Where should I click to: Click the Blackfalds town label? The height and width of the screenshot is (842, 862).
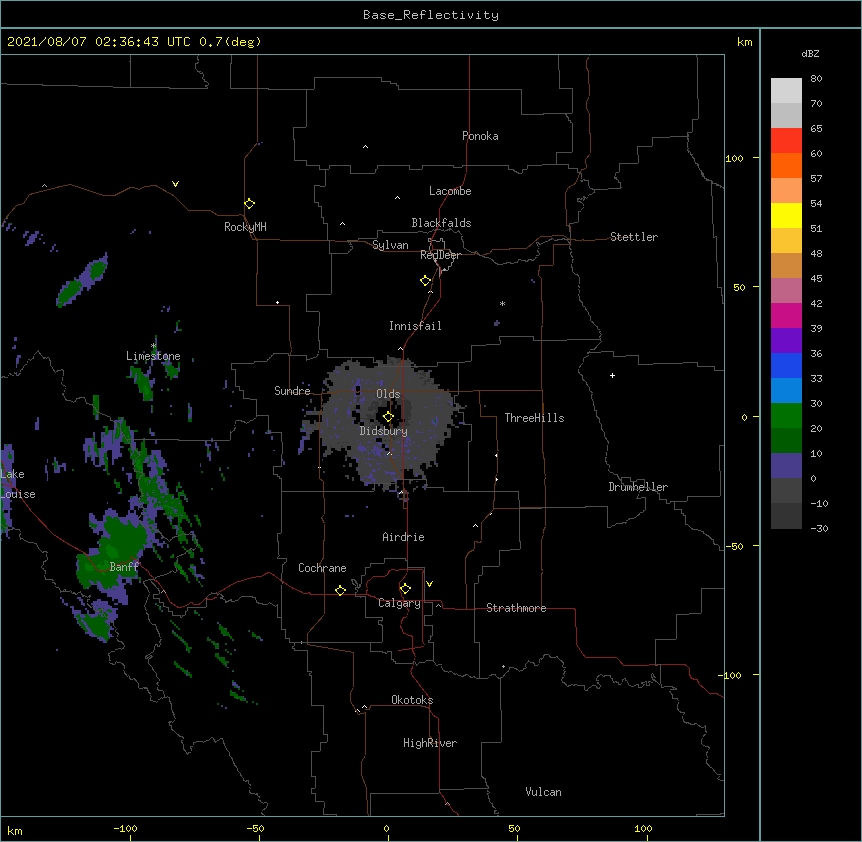[x=441, y=223]
